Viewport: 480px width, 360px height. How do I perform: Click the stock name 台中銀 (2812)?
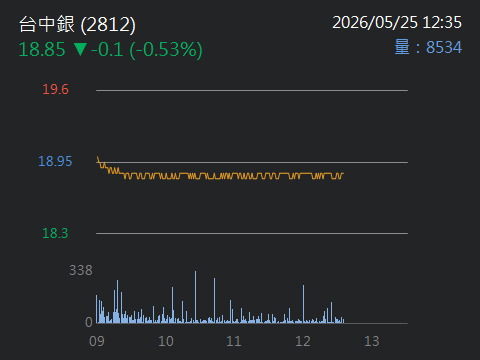coord(77,24)
